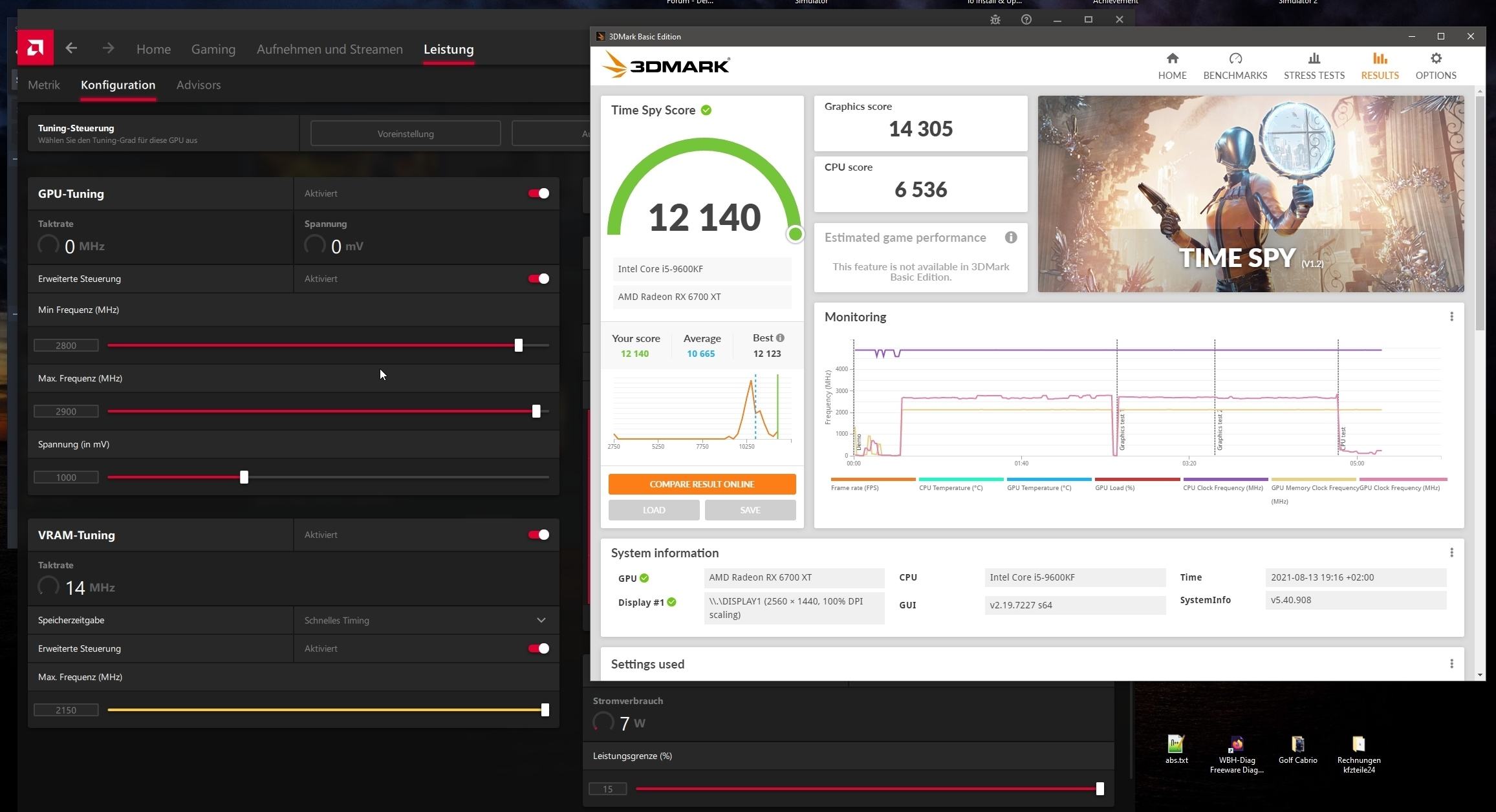Click the Min Frequenz slider handle

tap(518, 345)
